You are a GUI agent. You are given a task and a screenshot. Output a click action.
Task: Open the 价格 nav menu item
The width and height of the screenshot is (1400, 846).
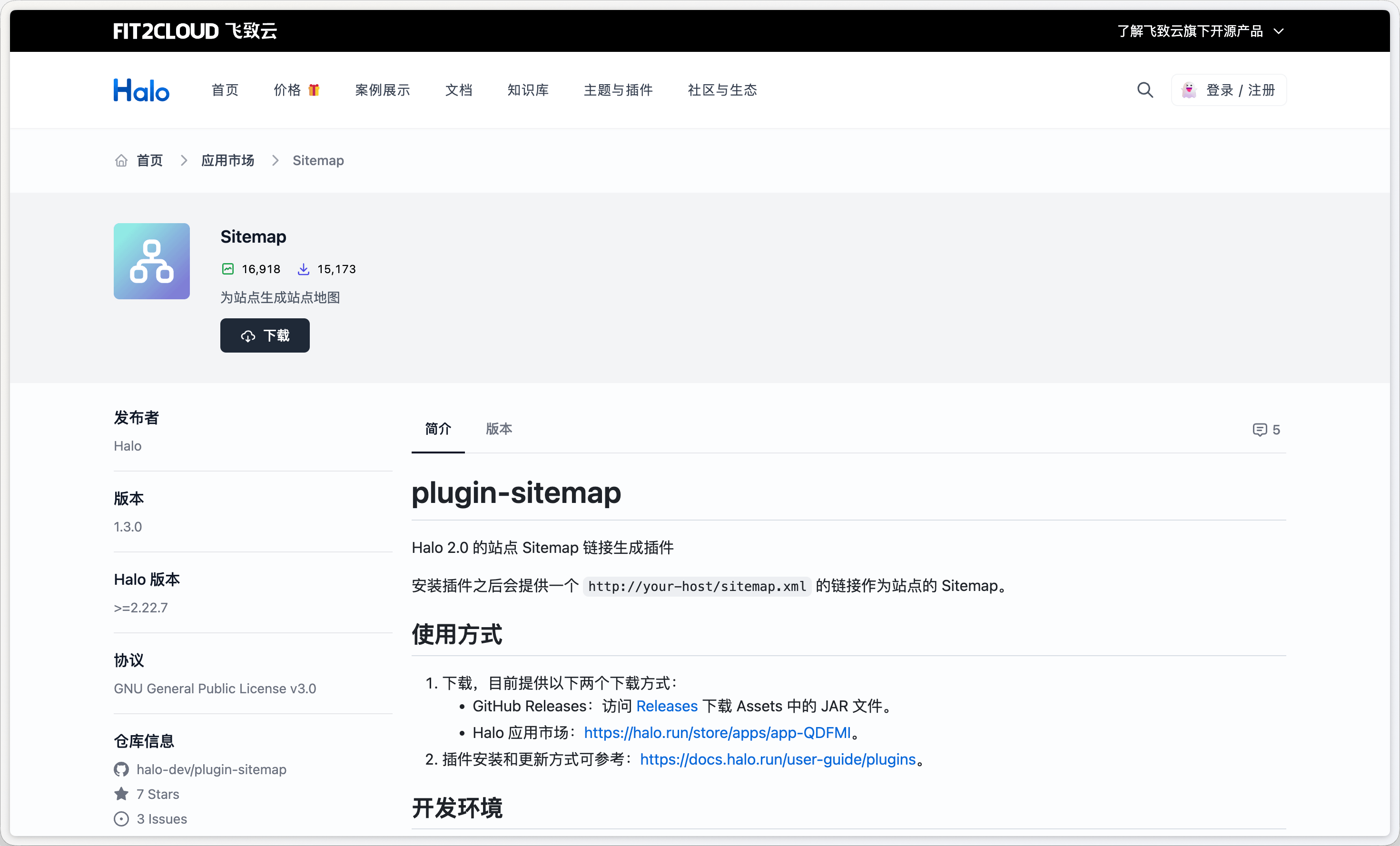(x=287, y=90)
